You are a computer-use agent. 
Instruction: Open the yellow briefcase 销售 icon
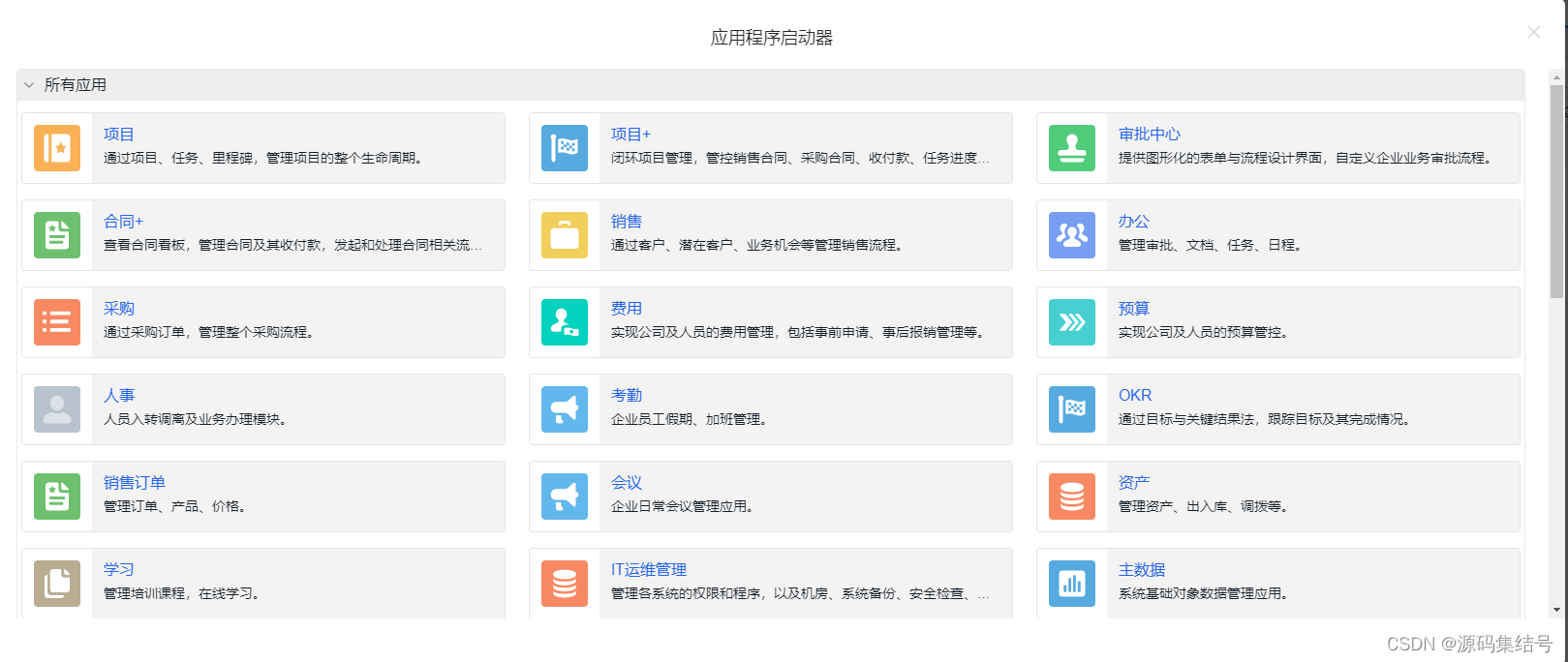[565, 235]
